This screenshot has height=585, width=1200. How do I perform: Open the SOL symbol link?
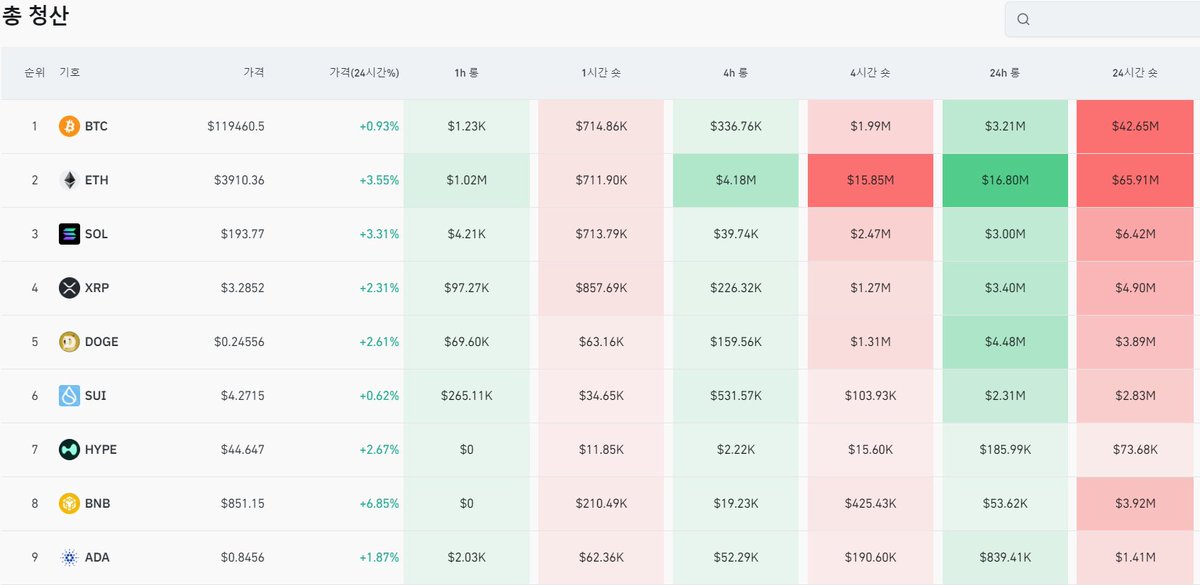point(97,235)
